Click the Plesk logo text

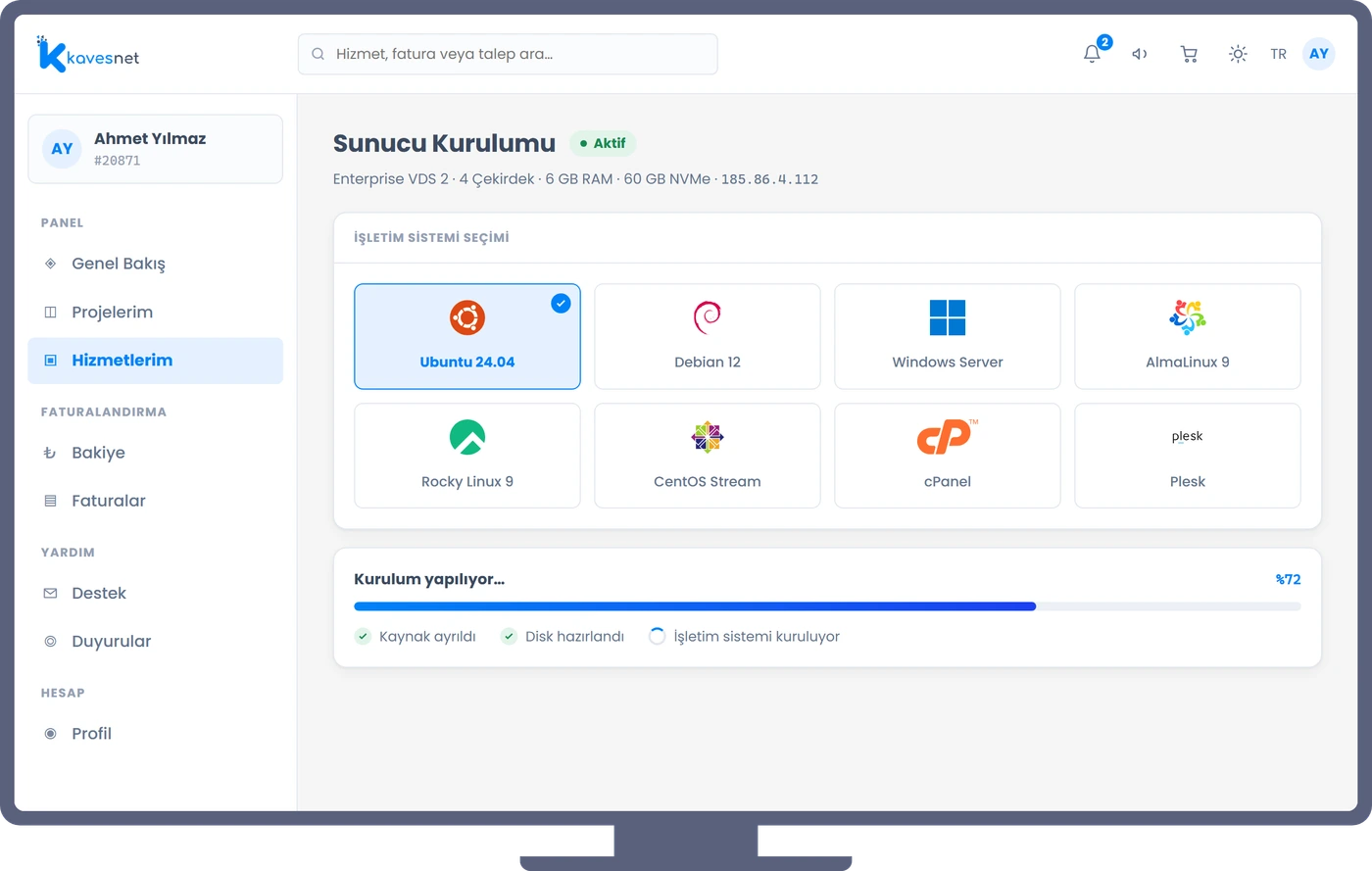(1187, 437)
